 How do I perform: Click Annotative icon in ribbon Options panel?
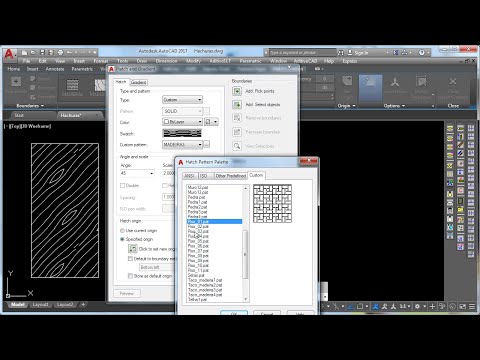pos(395,82)
